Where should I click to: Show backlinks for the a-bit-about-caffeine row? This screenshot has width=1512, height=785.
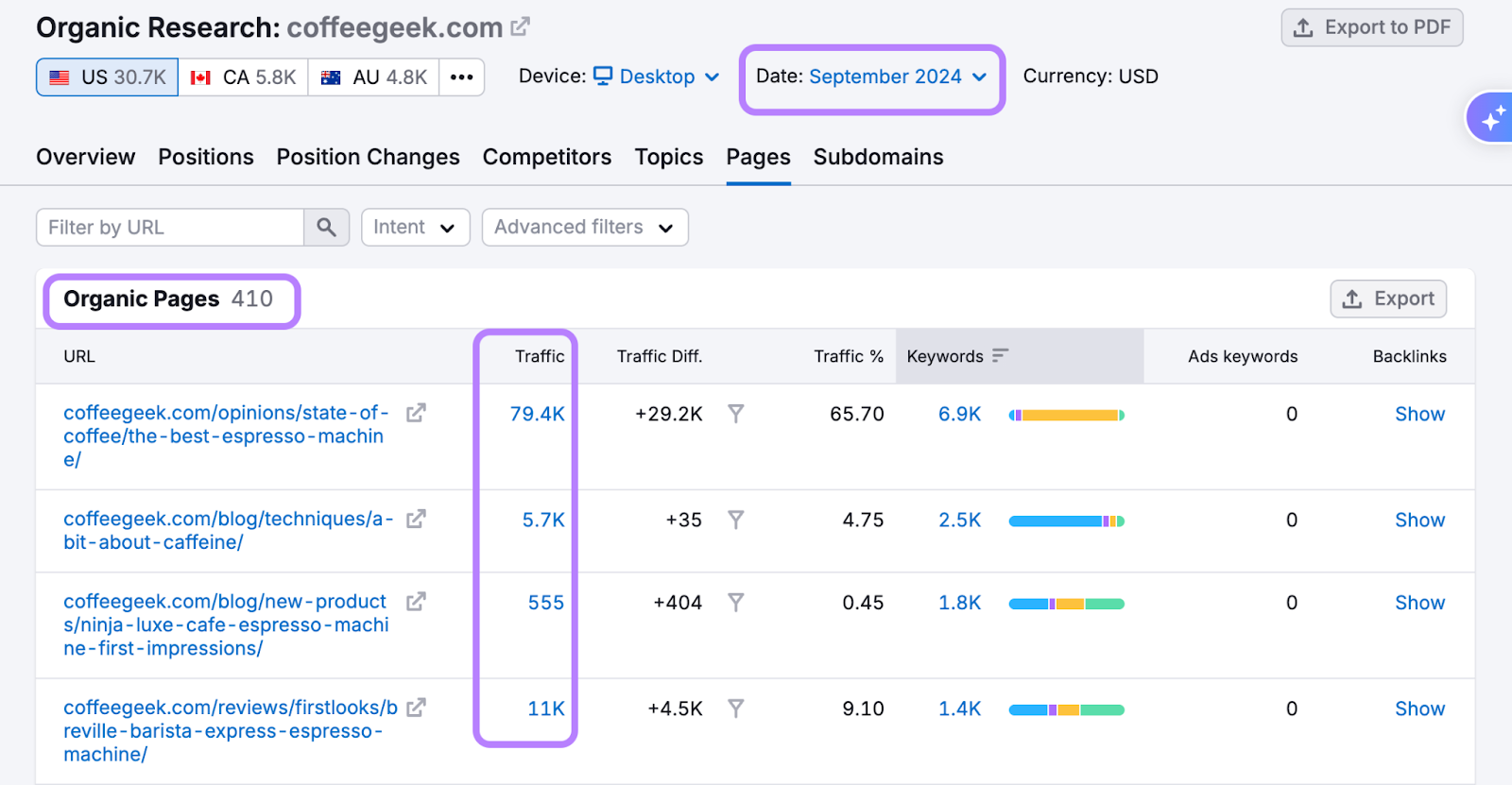pos(1419,520)
